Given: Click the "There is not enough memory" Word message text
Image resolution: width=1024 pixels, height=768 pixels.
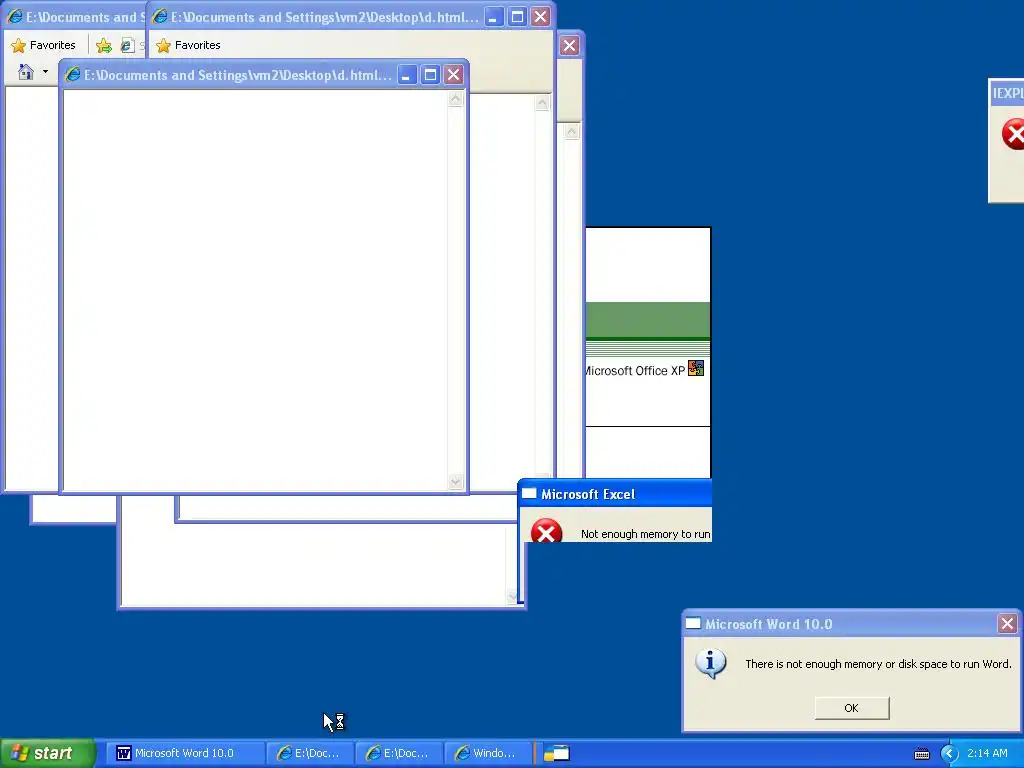Looking at the screenshot, I should [x=878, y=664].
